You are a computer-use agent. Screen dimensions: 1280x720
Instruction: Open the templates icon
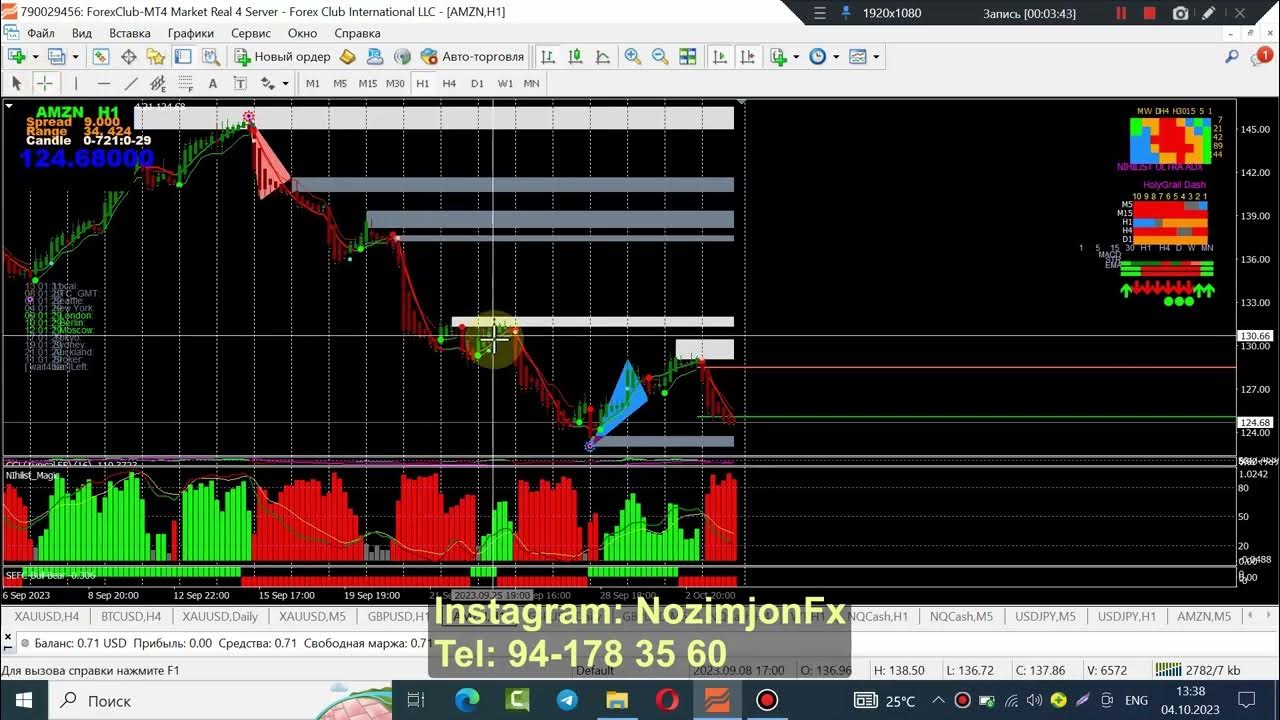click(x=858, y=57)
